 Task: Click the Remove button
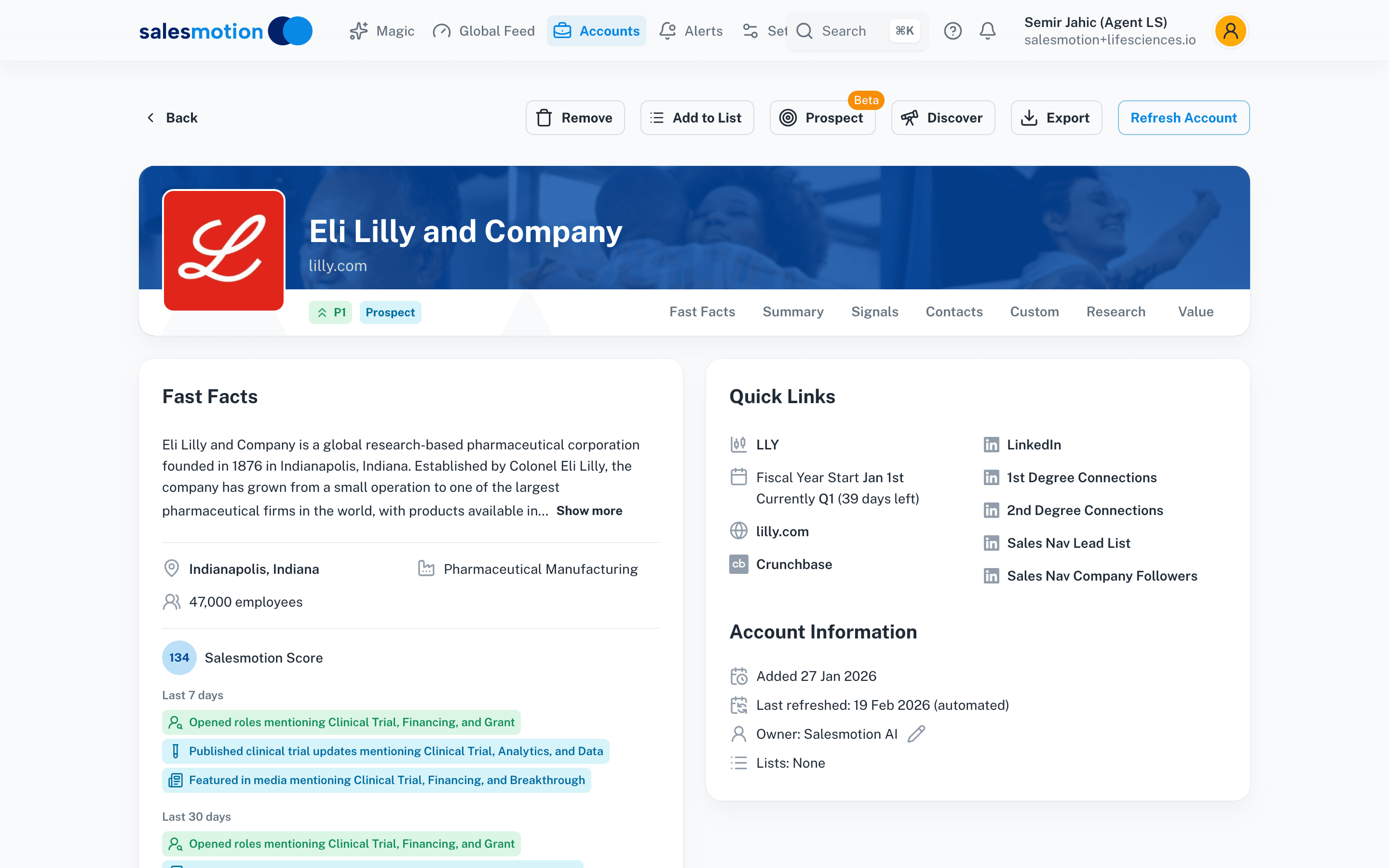pyautogui.click(x=575, y=118)
